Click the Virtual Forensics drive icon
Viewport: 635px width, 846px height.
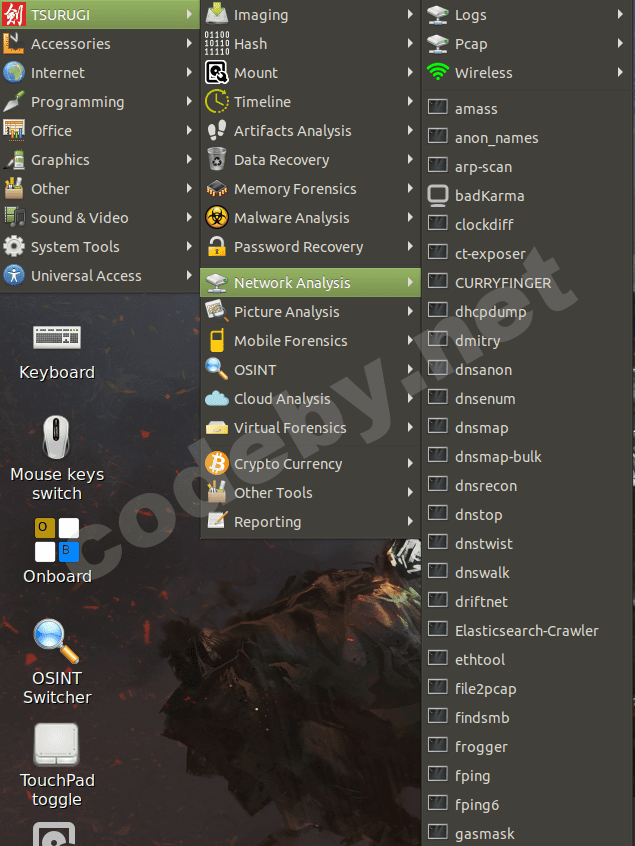coord(217,428)
